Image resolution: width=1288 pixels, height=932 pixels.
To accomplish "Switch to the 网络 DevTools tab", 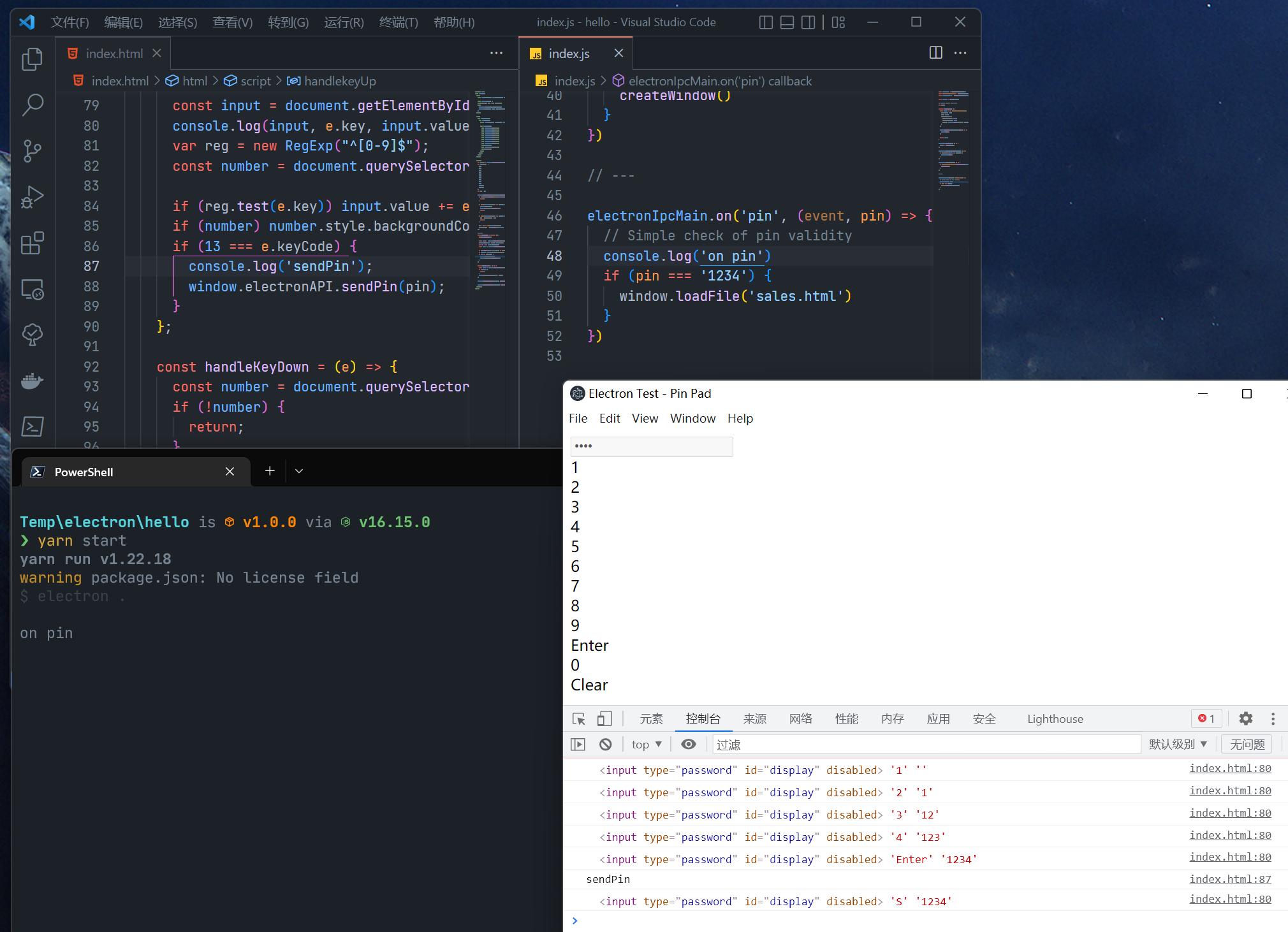I will coord(800,719).
